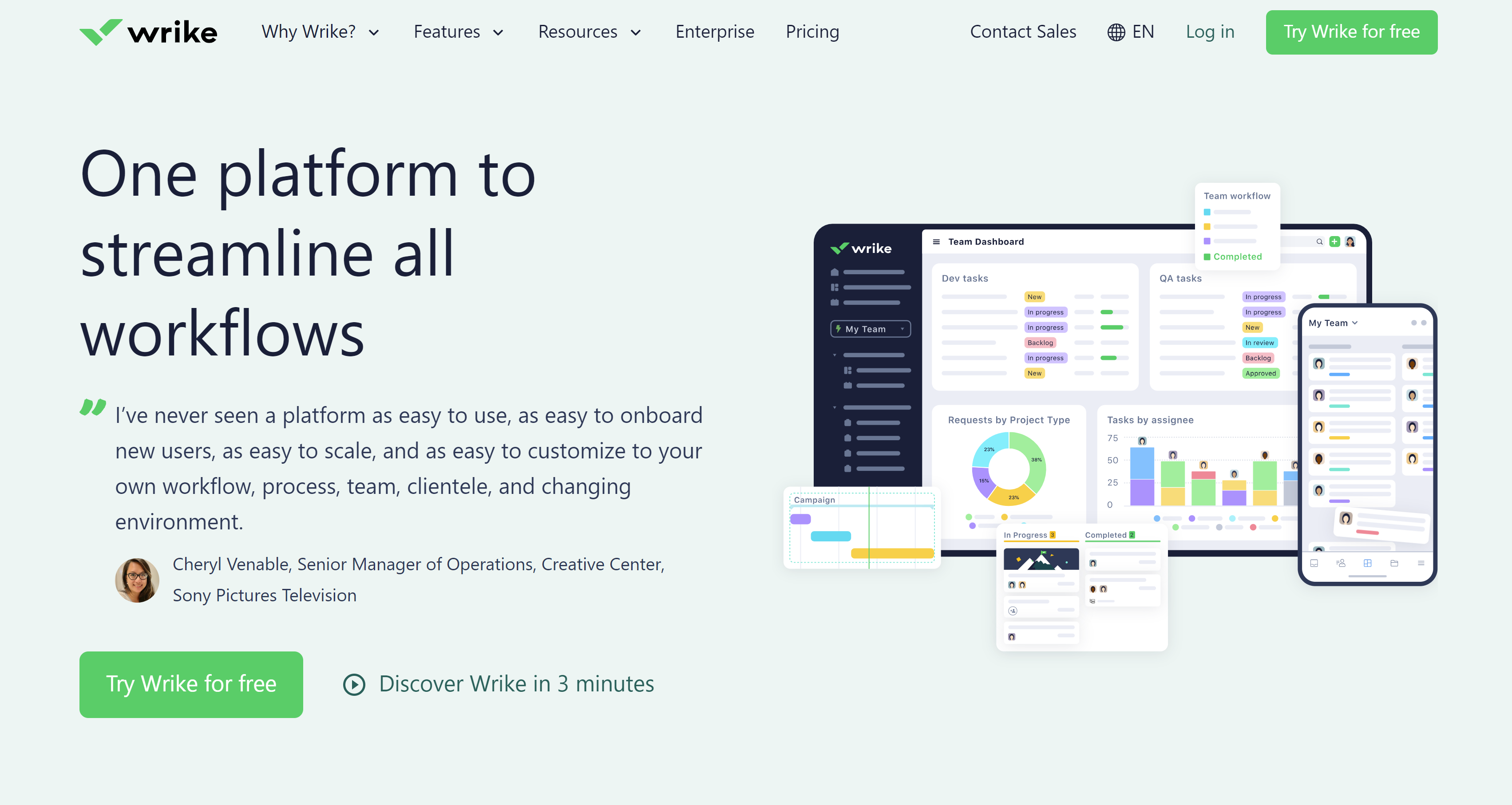Click the user avatar in dashboard header
This screenshot has width=1512, height=805.
coord(1350,242)
